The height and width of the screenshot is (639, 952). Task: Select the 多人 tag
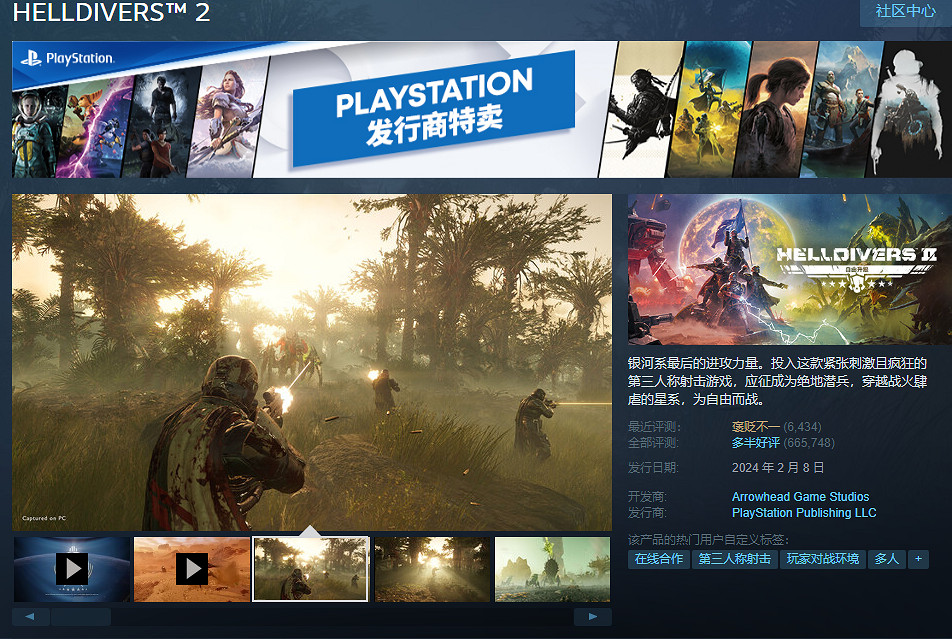[x=887, y=559]
